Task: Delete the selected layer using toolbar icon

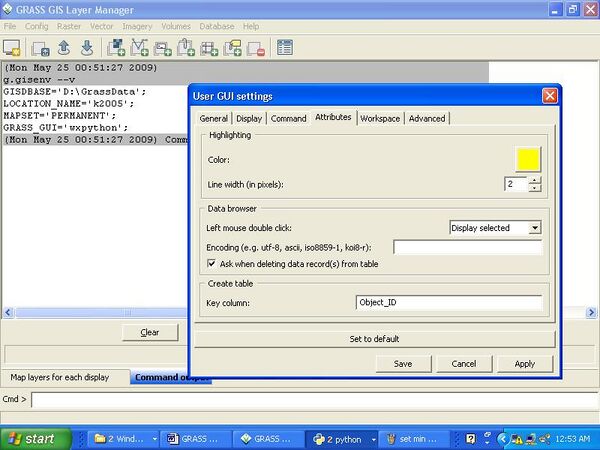Action: (256, 49)
